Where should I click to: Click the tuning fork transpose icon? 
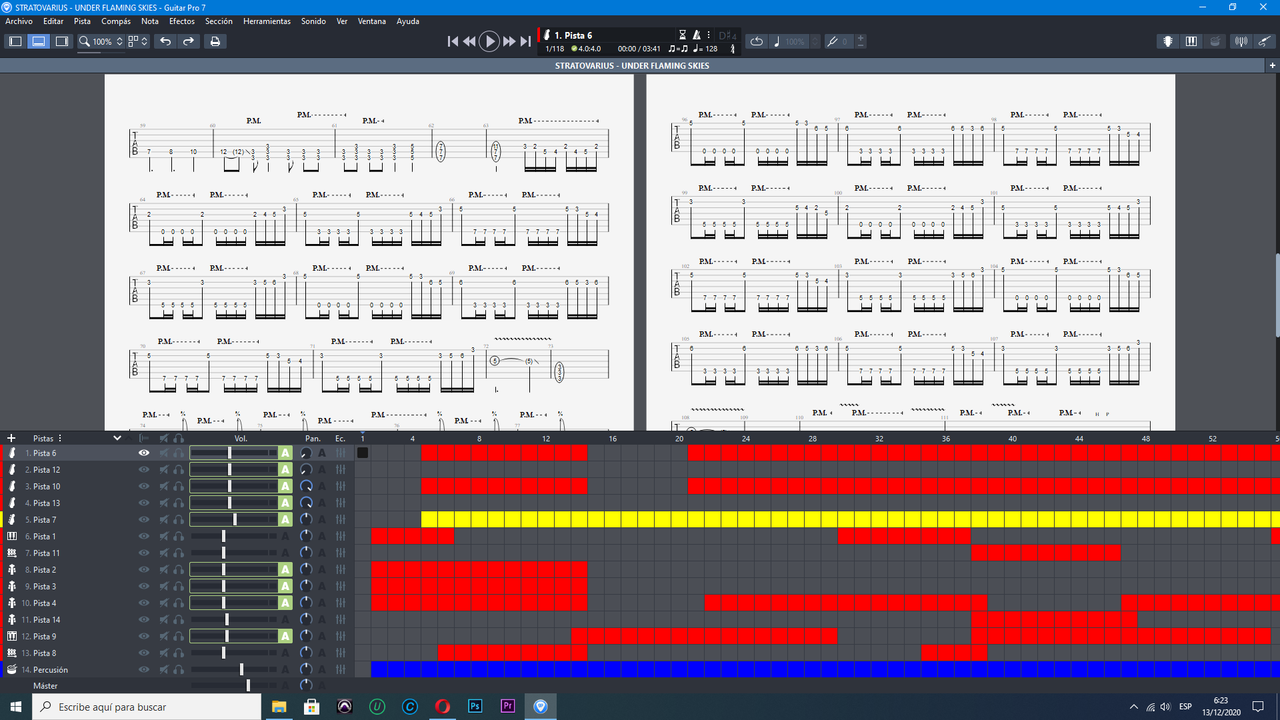(x=831, y=41)
